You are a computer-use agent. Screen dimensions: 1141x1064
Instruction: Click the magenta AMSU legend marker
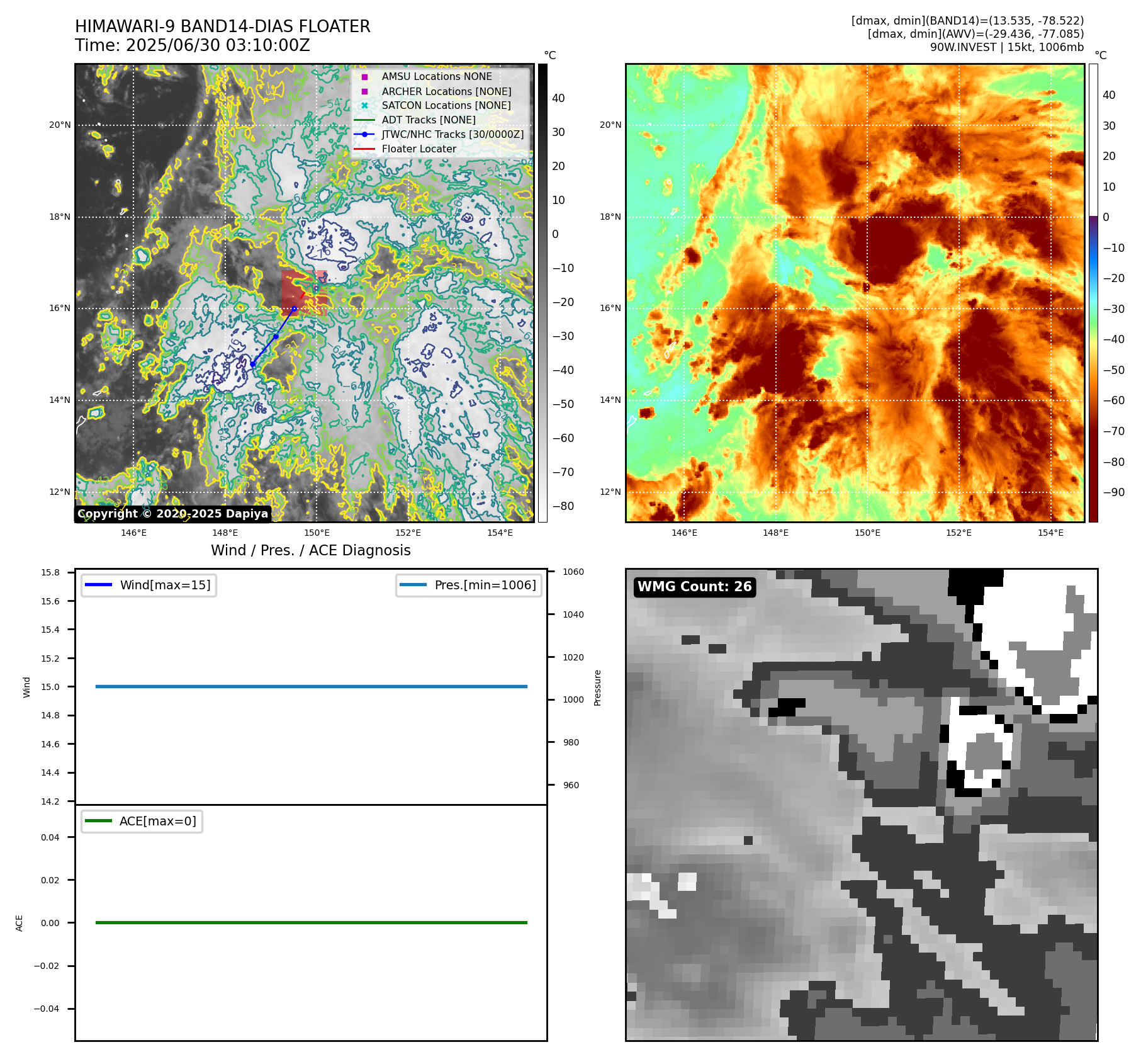(364, 77)
